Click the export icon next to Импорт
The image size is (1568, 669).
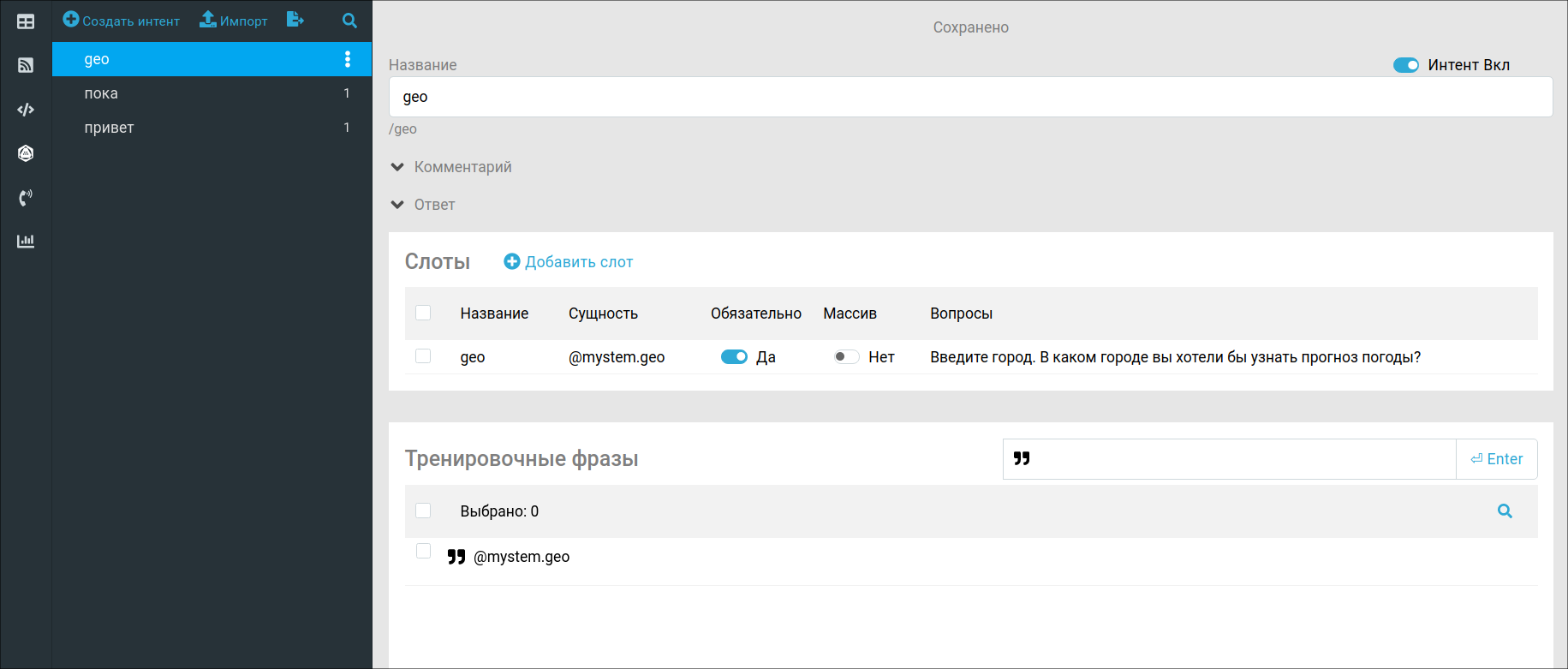pos(295,20)
